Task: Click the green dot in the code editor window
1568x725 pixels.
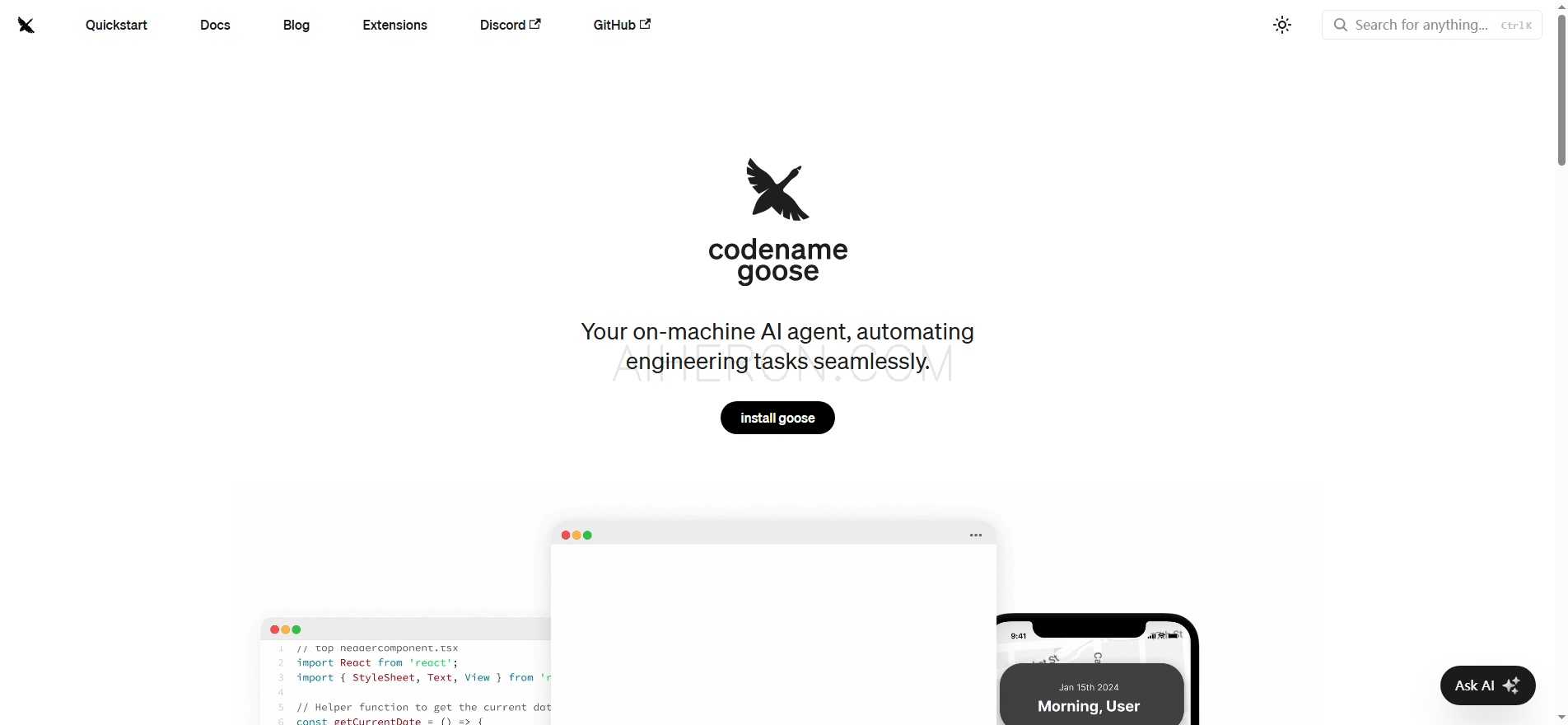Action: coord(296,629)
